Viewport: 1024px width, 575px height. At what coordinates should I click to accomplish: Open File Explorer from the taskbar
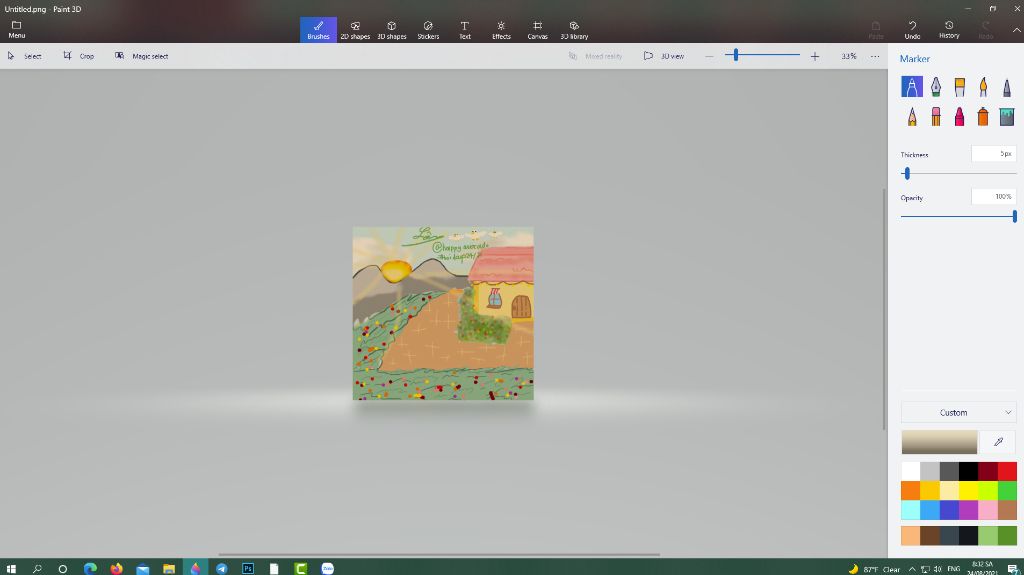click(x=168, y=568)
